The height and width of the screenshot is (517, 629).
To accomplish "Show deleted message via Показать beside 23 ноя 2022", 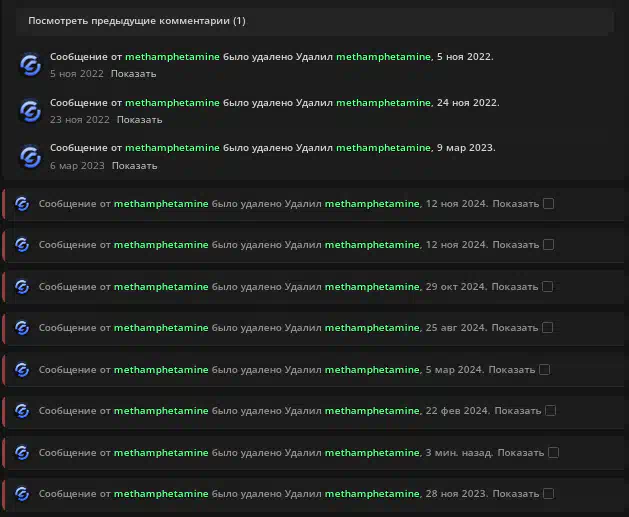I will (x=139, y=120).
